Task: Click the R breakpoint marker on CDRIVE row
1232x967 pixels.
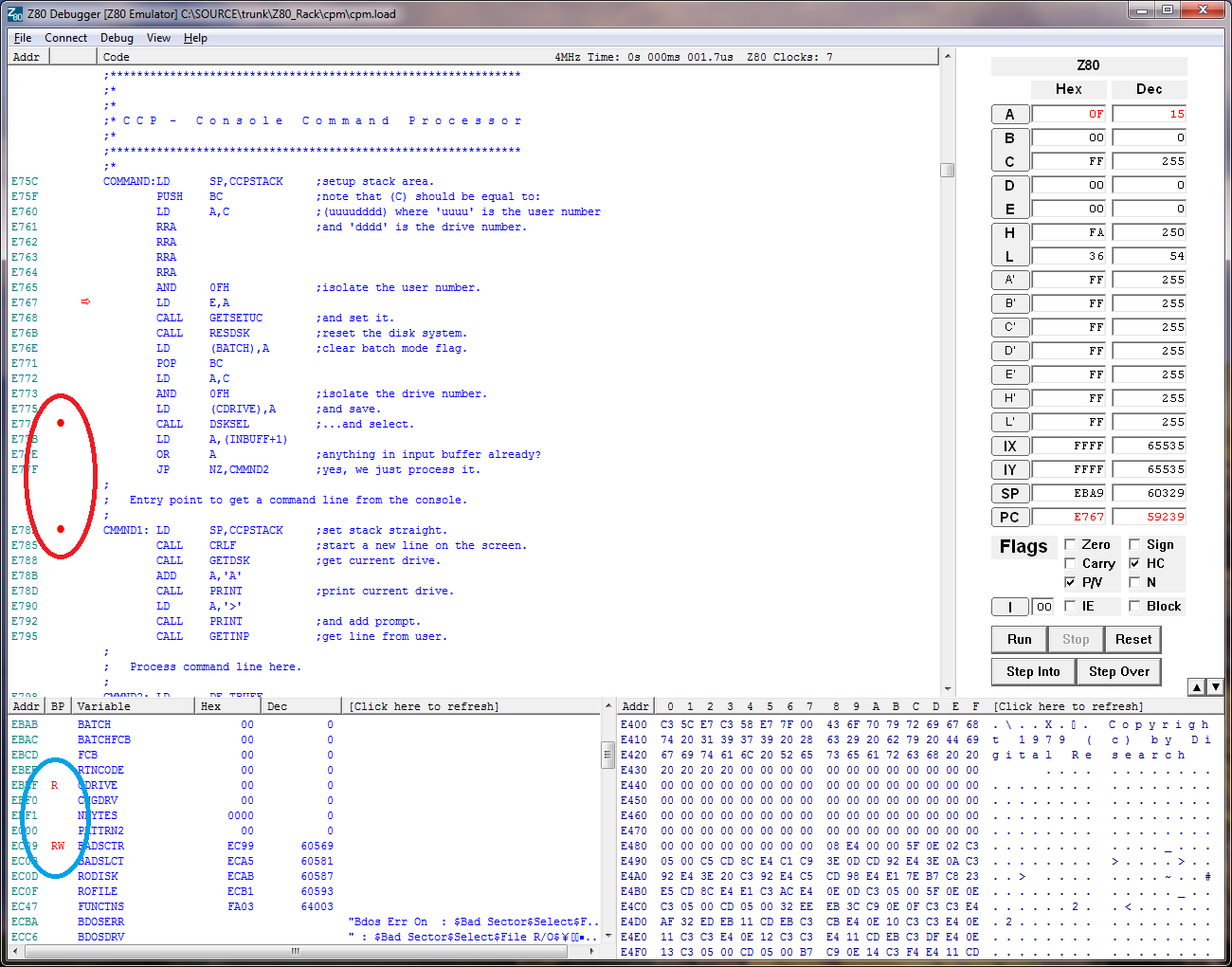Action: [54, 785]
